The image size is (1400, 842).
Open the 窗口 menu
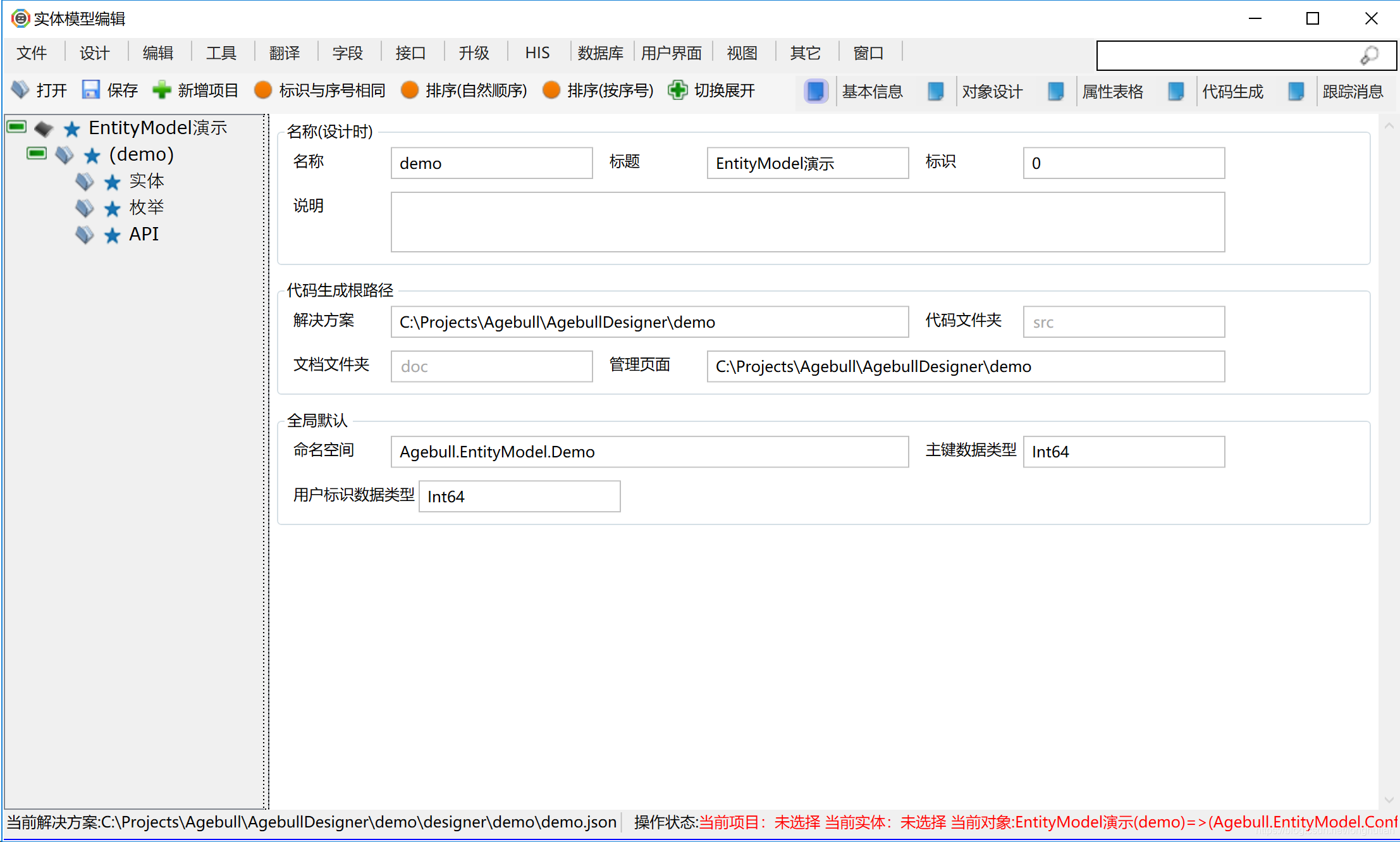click(x=869, y=53)
